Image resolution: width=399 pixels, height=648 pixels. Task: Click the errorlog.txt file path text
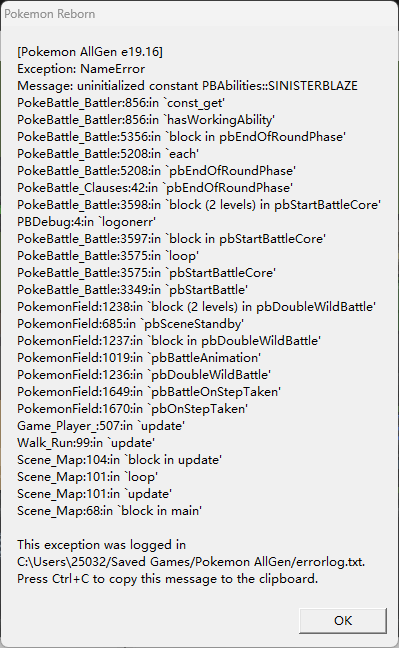pos(191,562)
